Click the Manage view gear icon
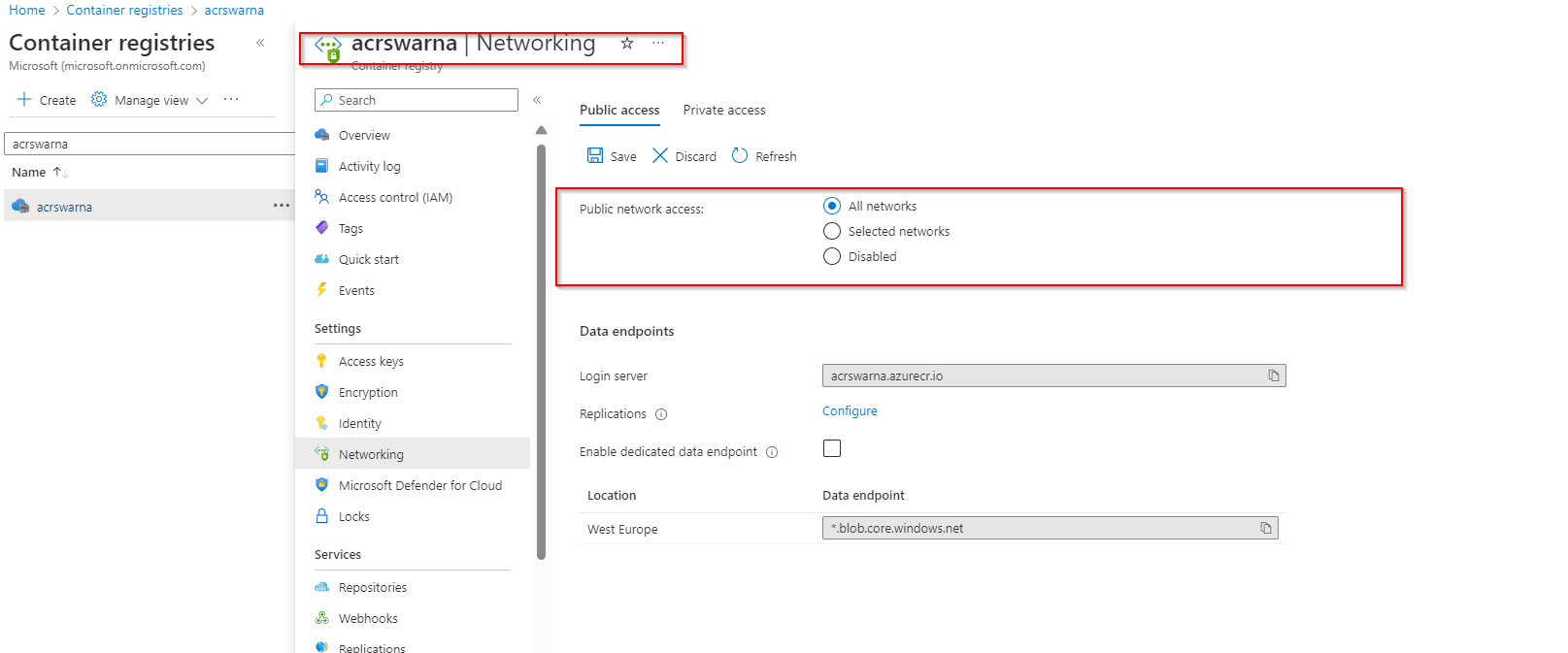Screen dimensions: 1568x653 click(x=99, y=100)
